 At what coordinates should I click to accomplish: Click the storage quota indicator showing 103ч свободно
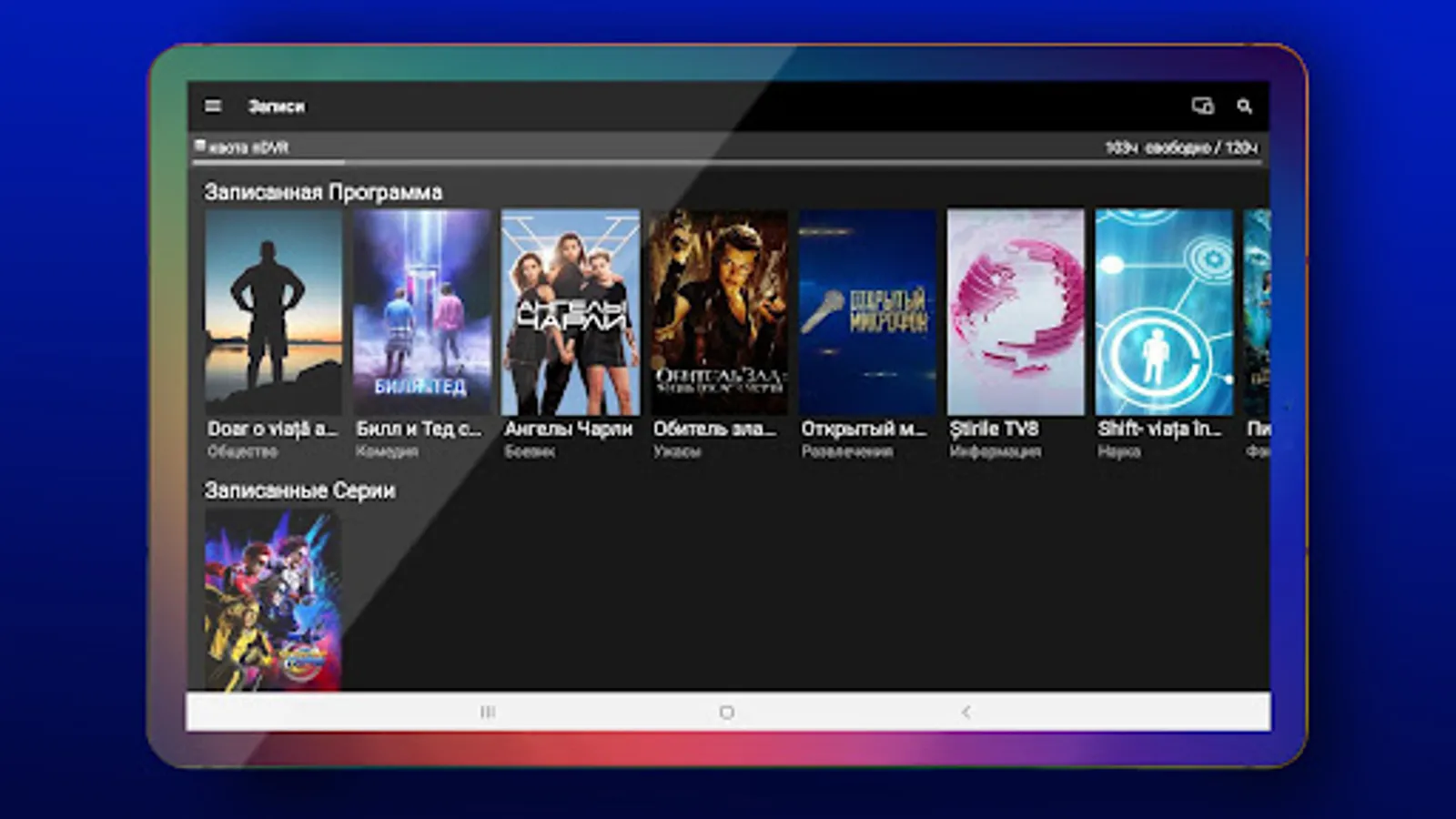(1178, 144)
